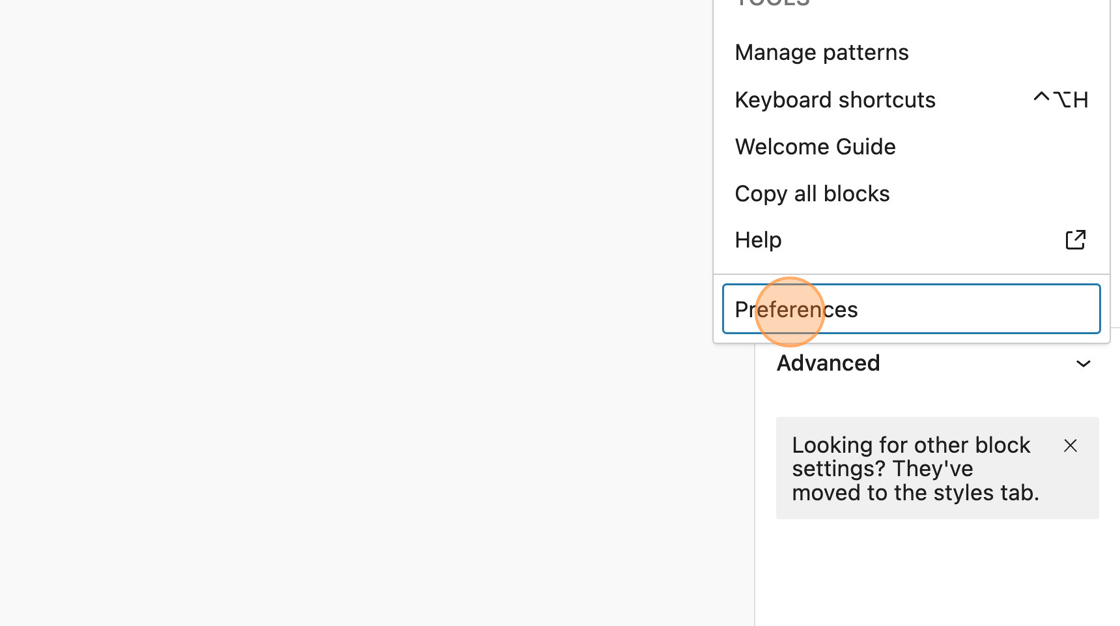The image size is (1120, 626).
Task: Click the caret symbol in the shortcut hint
Action: click(x=1041, y=98)
